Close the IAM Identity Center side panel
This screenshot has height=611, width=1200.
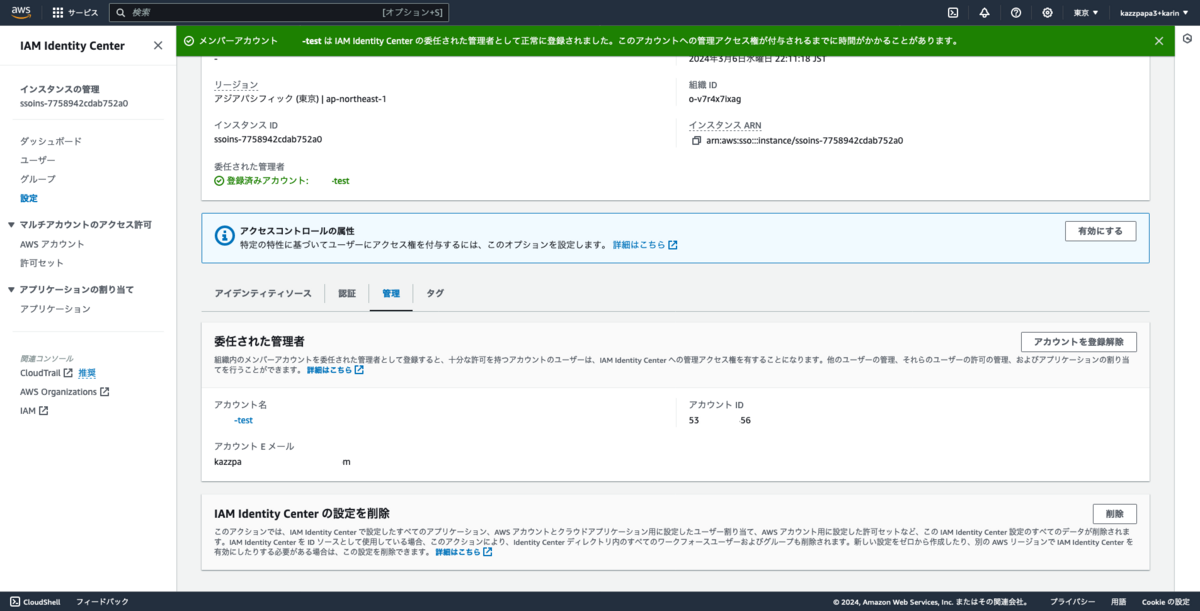coord(158,46)
